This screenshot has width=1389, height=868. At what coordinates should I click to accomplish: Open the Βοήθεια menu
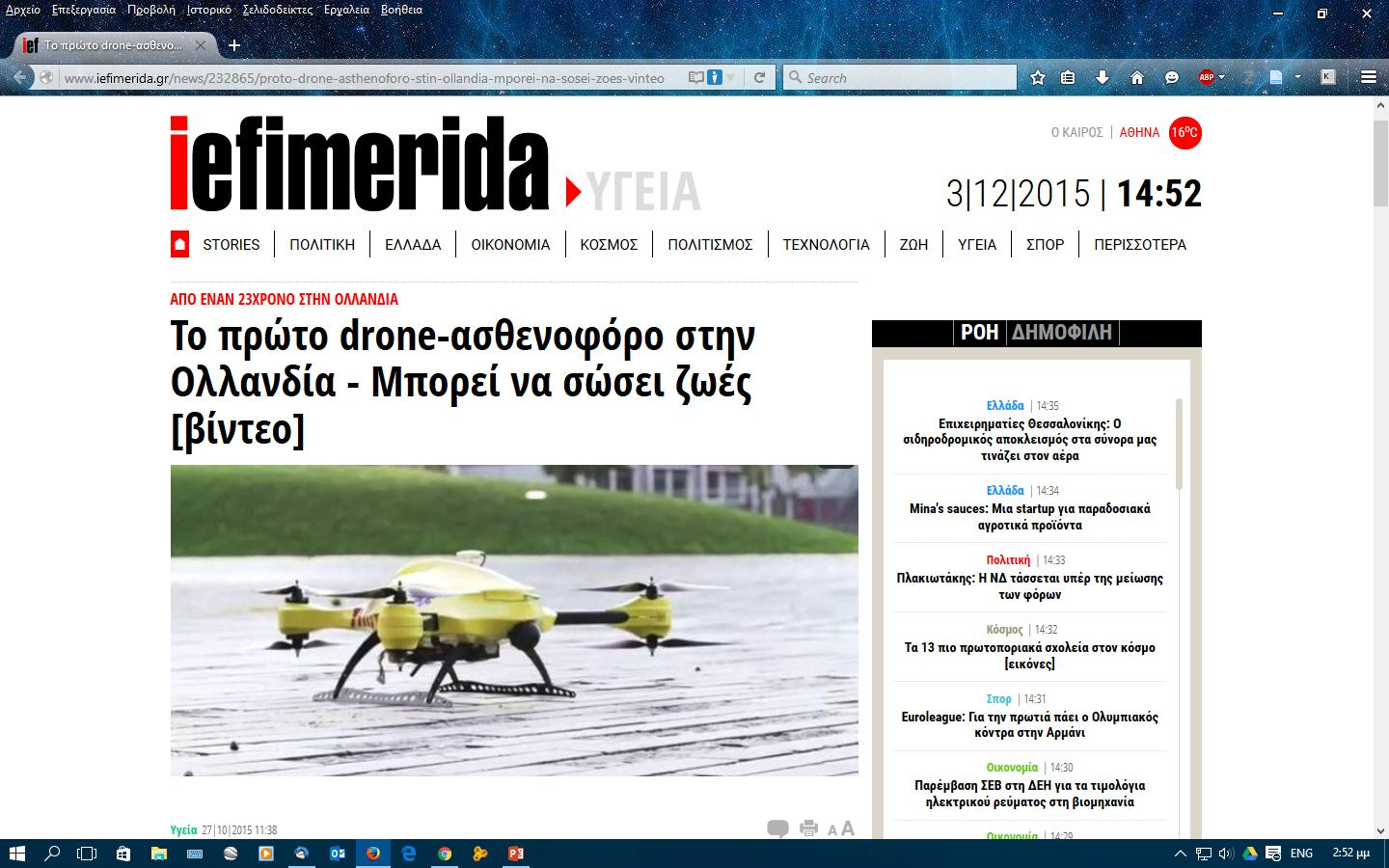tap(401, 10)
